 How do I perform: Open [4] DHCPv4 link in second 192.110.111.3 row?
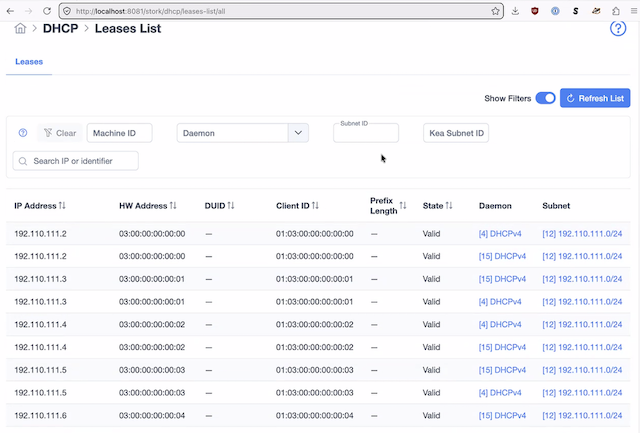coord(500,302)
